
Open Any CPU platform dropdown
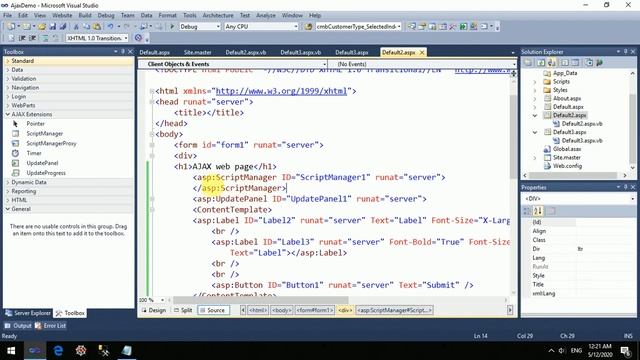tap(296, 27)
